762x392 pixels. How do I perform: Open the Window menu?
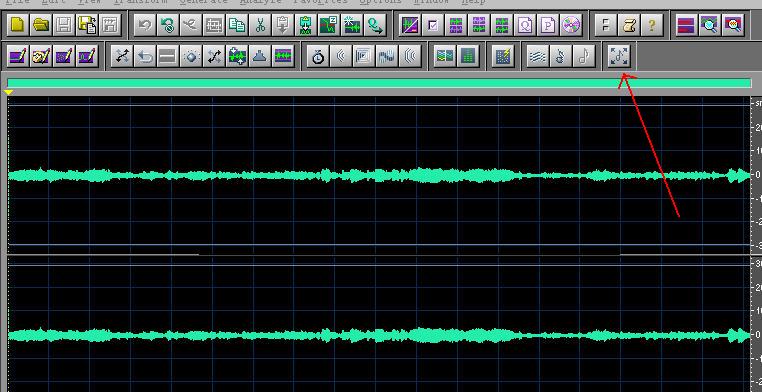[x=432, y=1]
